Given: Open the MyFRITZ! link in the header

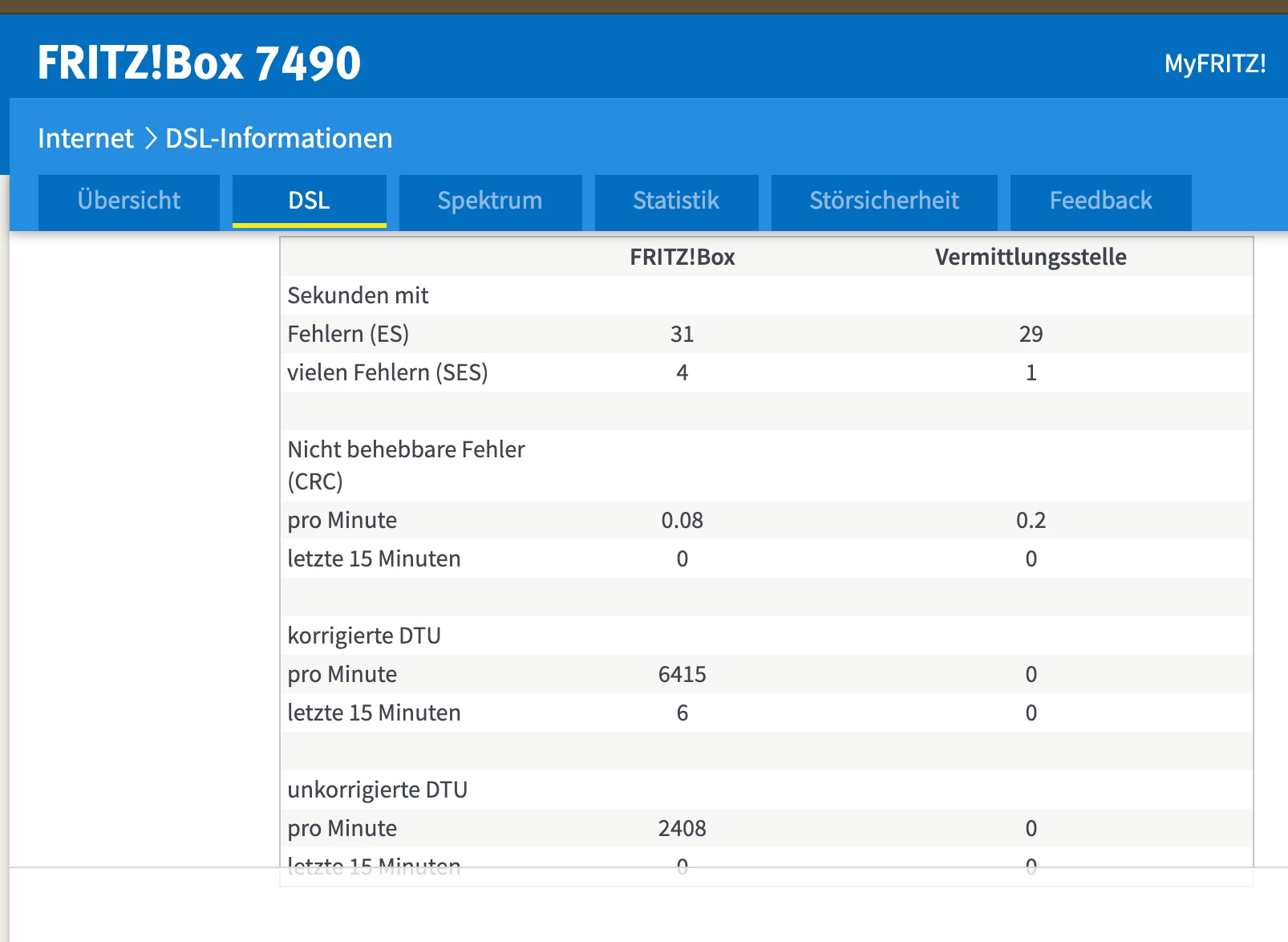Looking at the screenshot, I should point(1215,63).
